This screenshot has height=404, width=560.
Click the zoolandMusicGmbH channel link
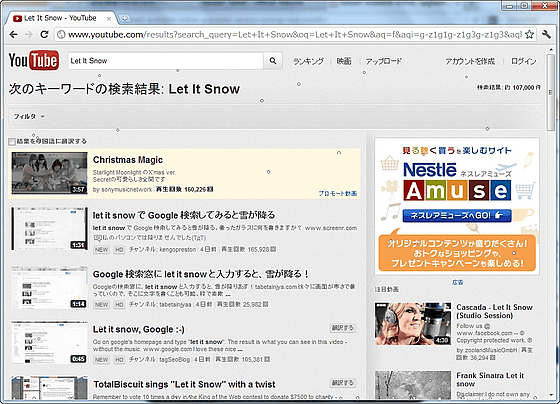pos(491,350)
